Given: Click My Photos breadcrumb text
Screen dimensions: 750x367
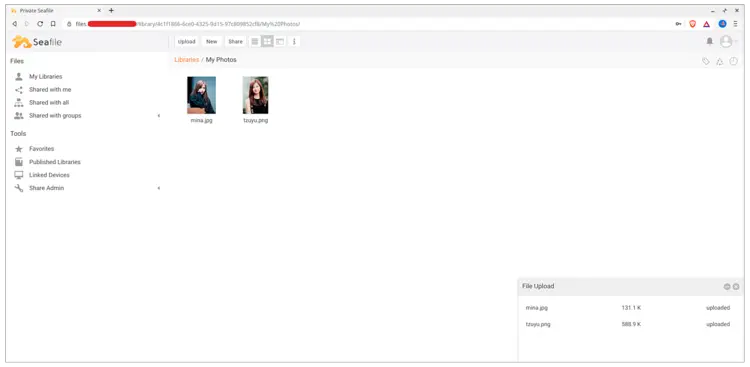Looking at the screenshot, I should [x=221, y=60].
